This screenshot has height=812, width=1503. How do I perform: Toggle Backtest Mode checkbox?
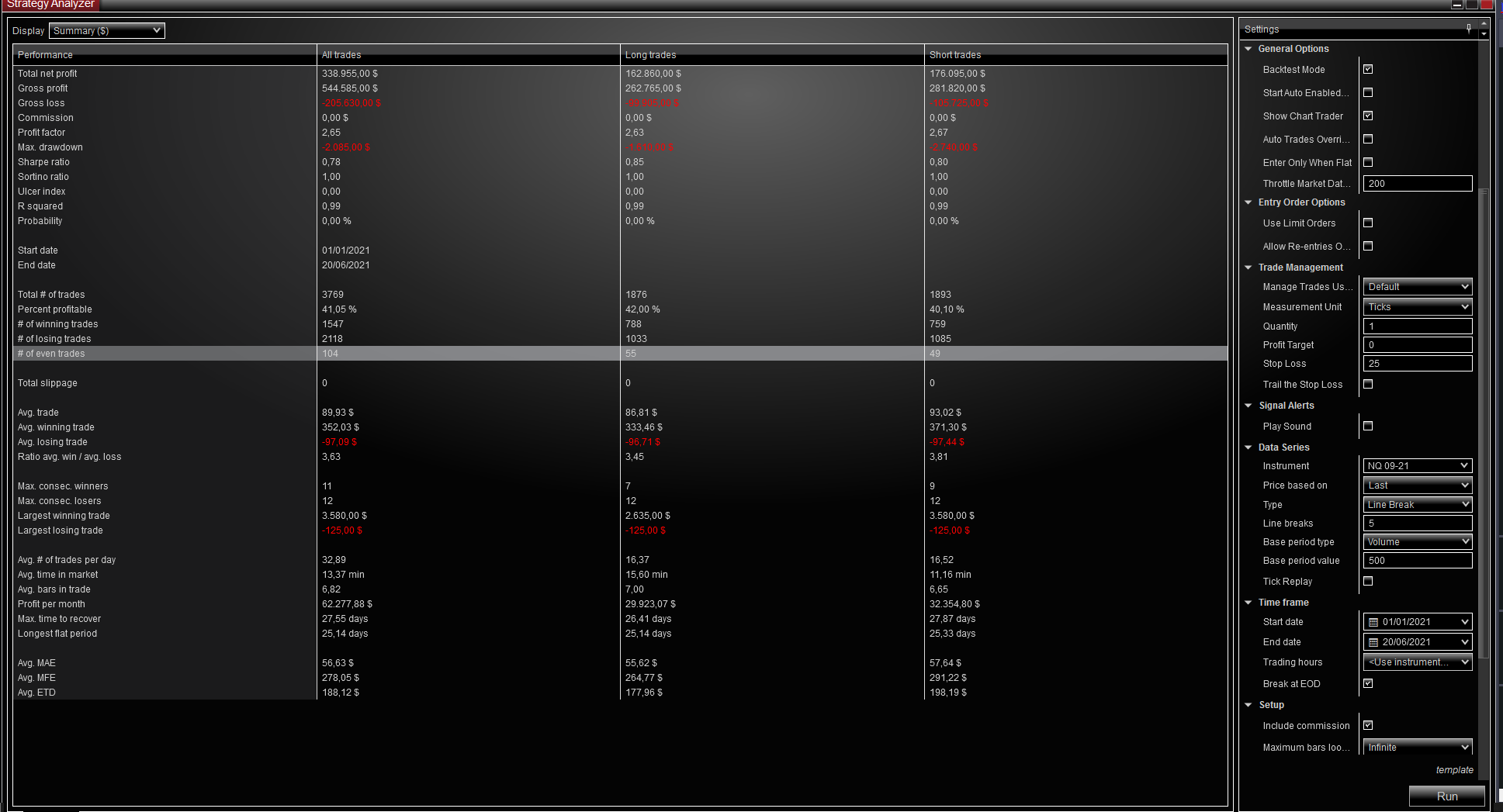point(1368,69)
